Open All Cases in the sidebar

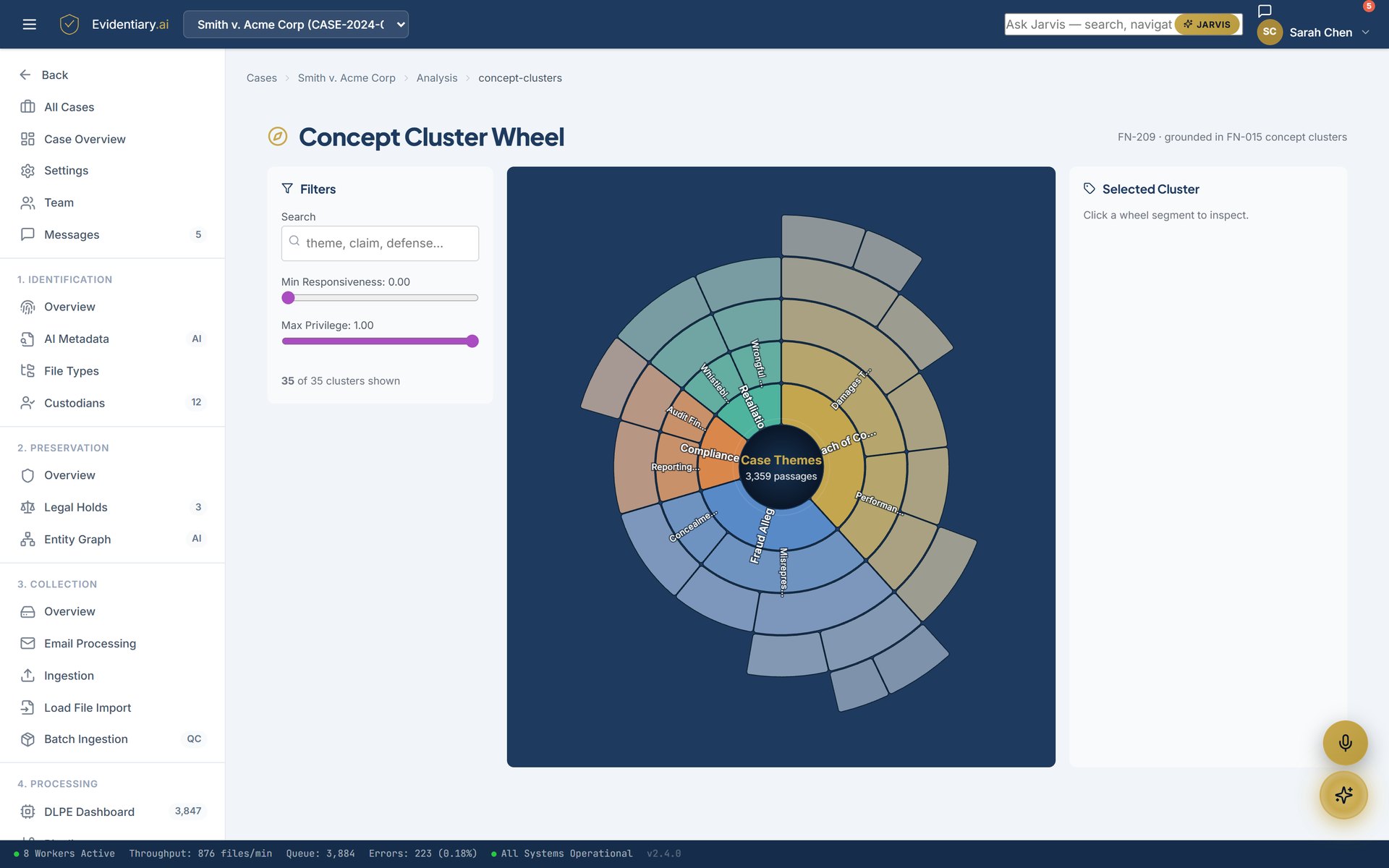tap(112, 107)
